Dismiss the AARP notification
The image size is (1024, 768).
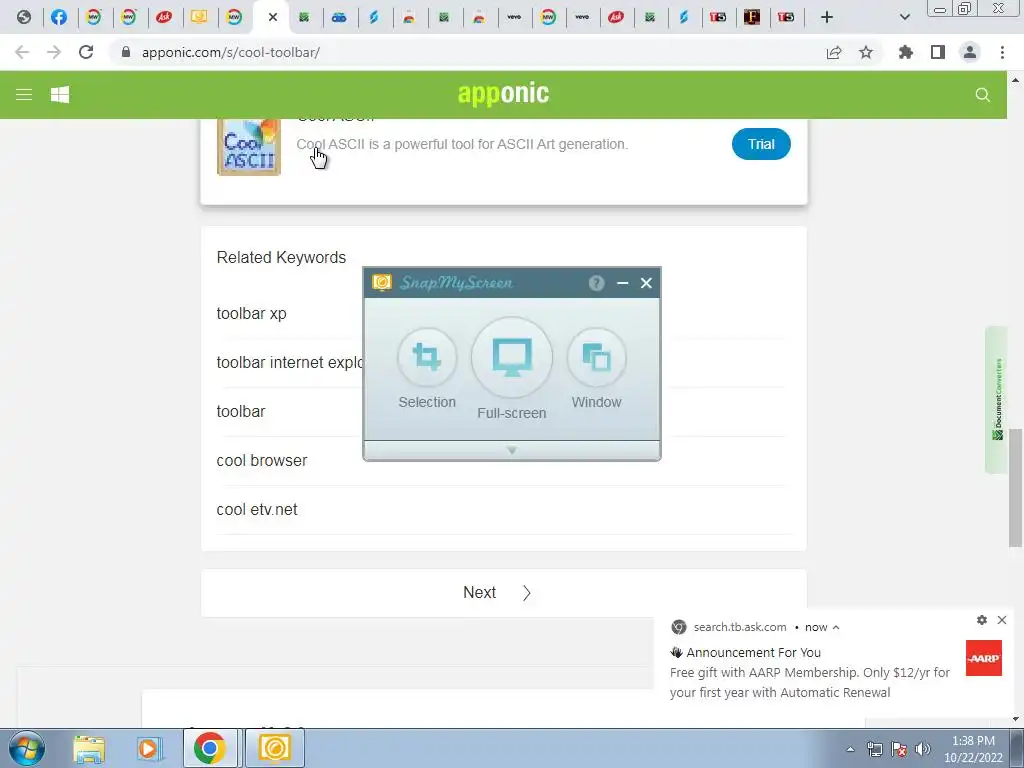1002,620
